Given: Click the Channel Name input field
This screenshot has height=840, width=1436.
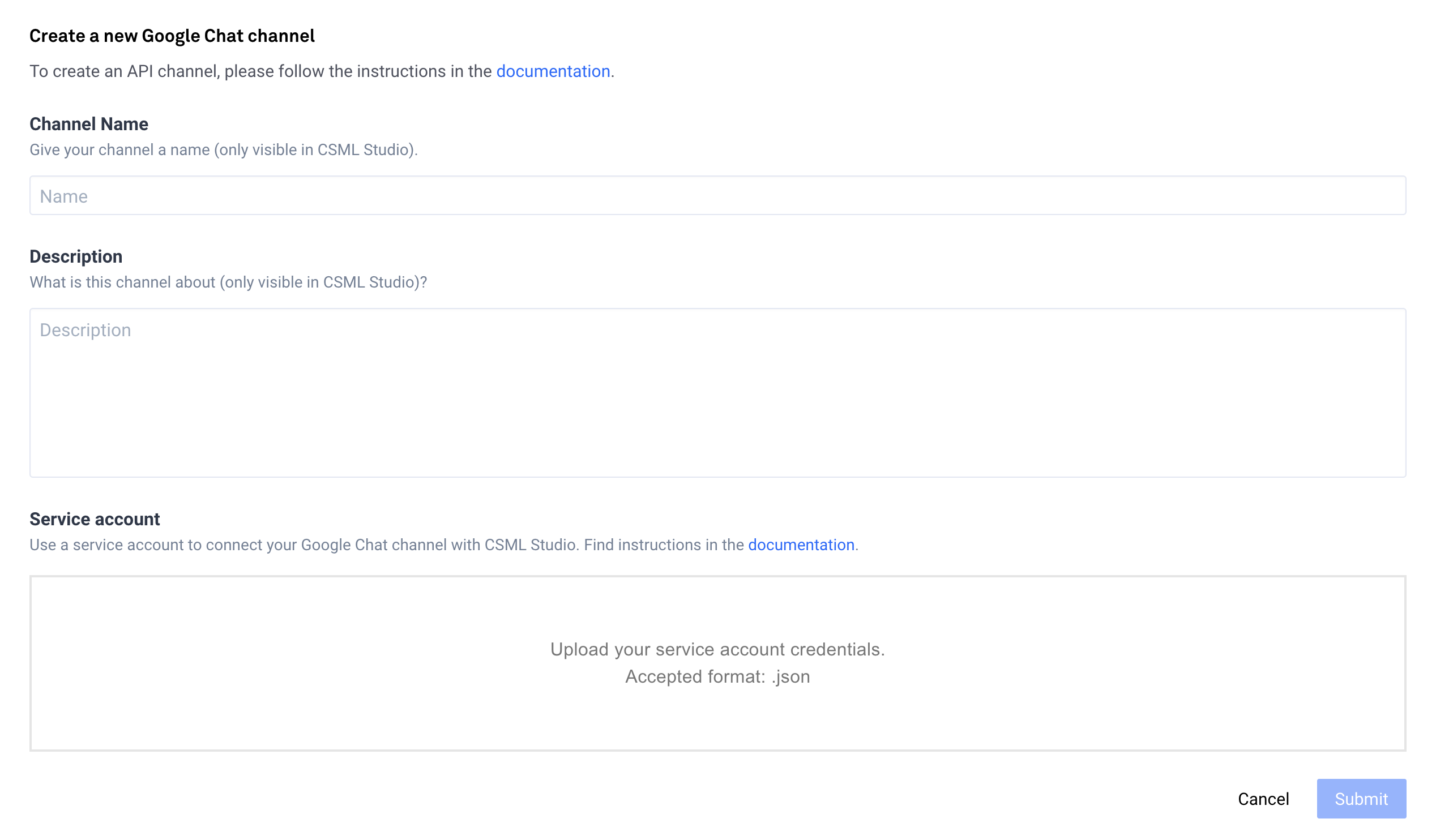Looking at the screenshot, I should click(x=717, y=195).
